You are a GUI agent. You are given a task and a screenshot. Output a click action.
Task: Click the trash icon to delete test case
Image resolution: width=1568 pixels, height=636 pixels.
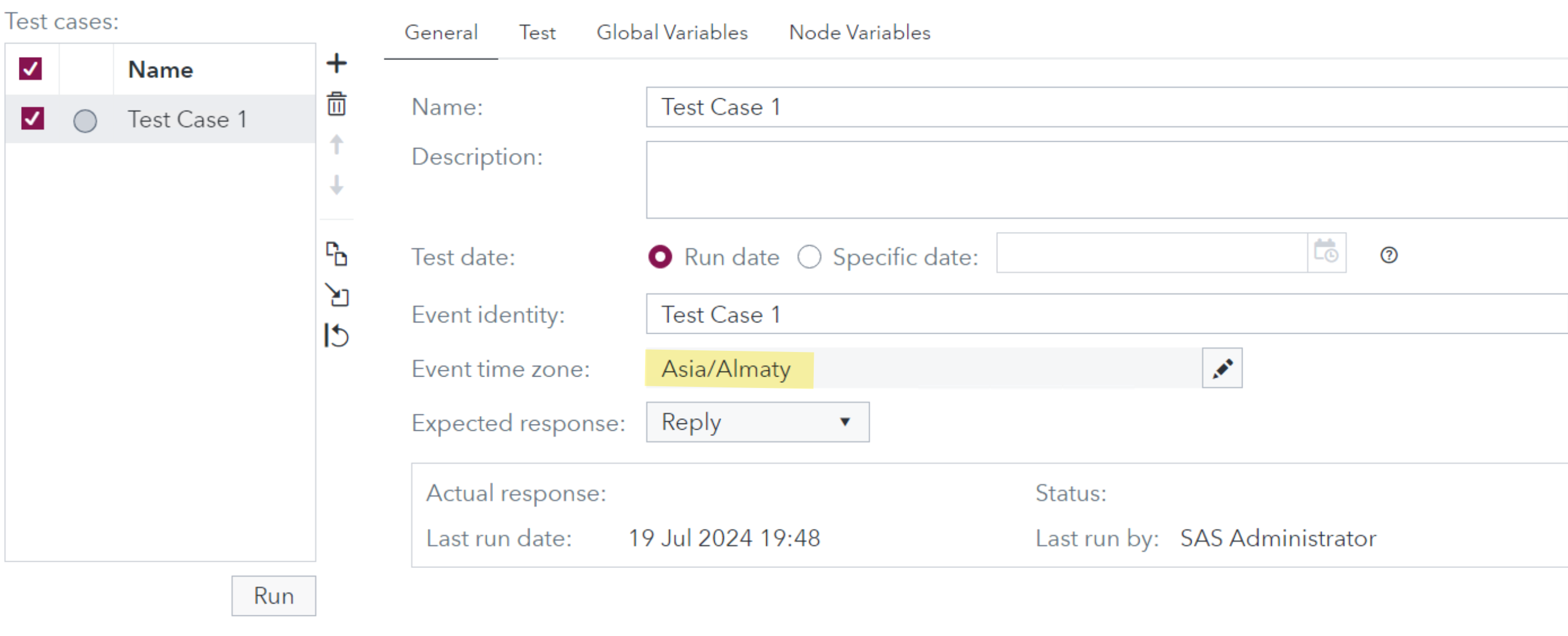coord(336,104)
